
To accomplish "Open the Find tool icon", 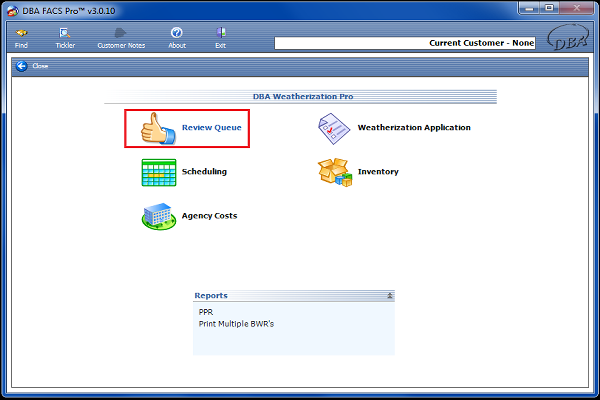I will (x=21, y=33).
